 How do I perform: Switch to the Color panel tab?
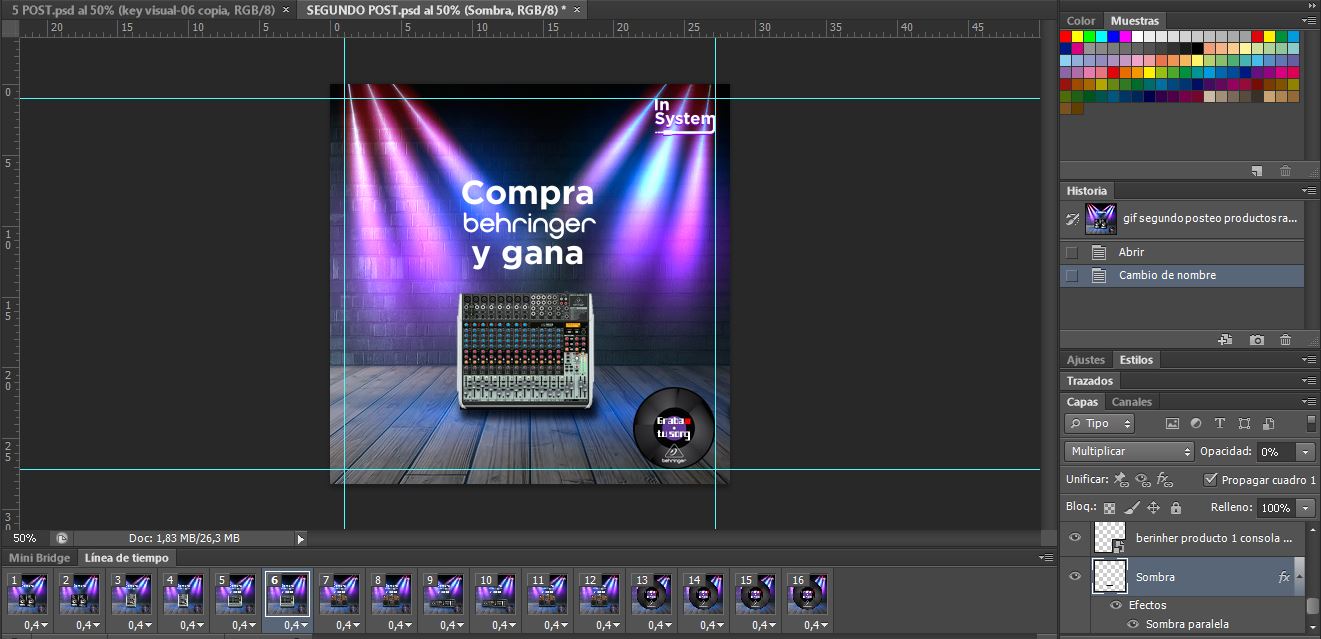tap(1081, 21)
